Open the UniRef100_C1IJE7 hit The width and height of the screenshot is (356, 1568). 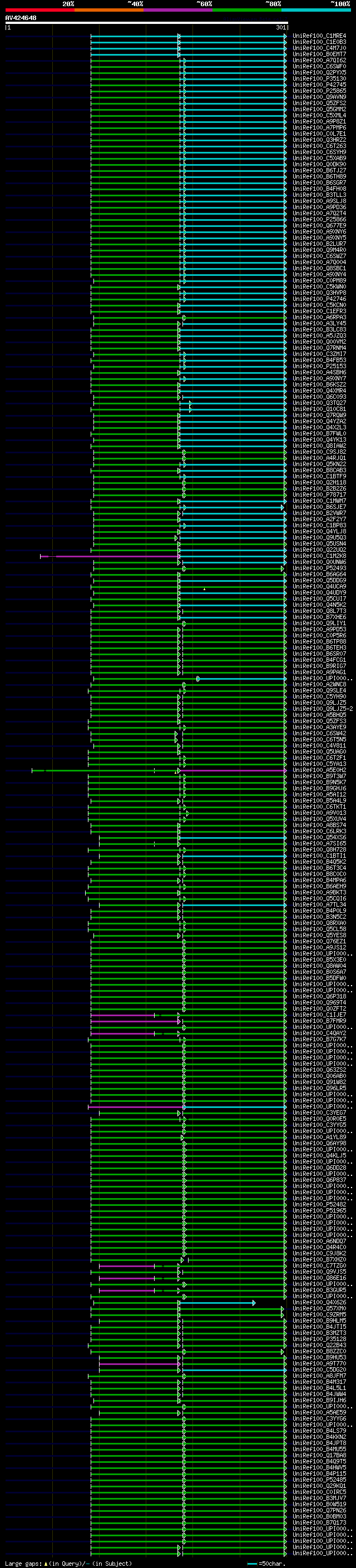[319, 1015]
